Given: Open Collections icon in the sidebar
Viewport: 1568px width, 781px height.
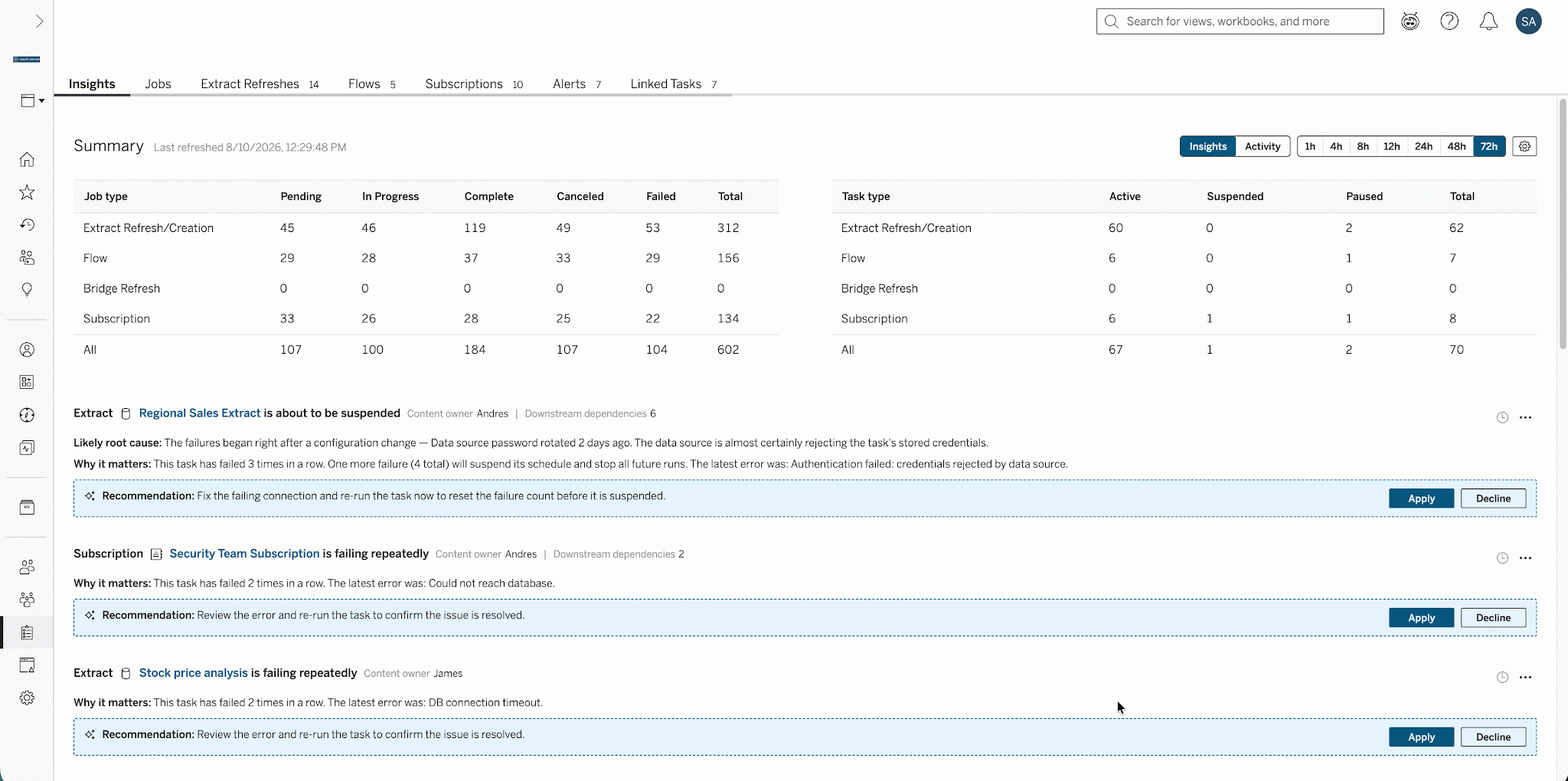Looking at the screenshot, I should [x=27, y=382].
